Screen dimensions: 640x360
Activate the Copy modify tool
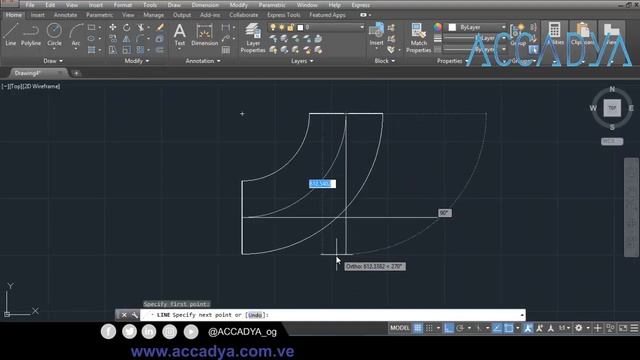pos(113,39)
